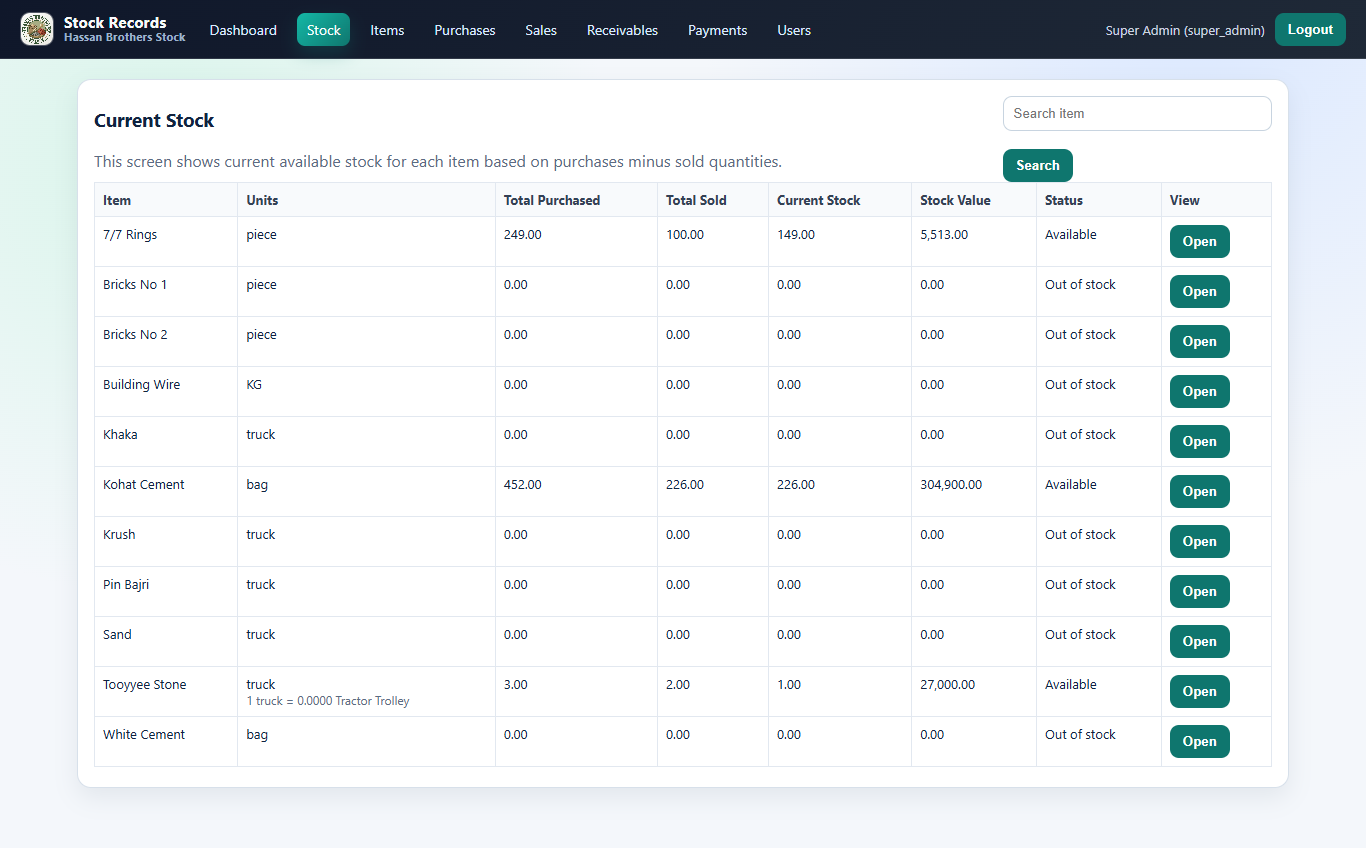The height and width of the screenshot is (848, 1366).
Task: Click the Khaka item name
Action: [x=120, y=435]
